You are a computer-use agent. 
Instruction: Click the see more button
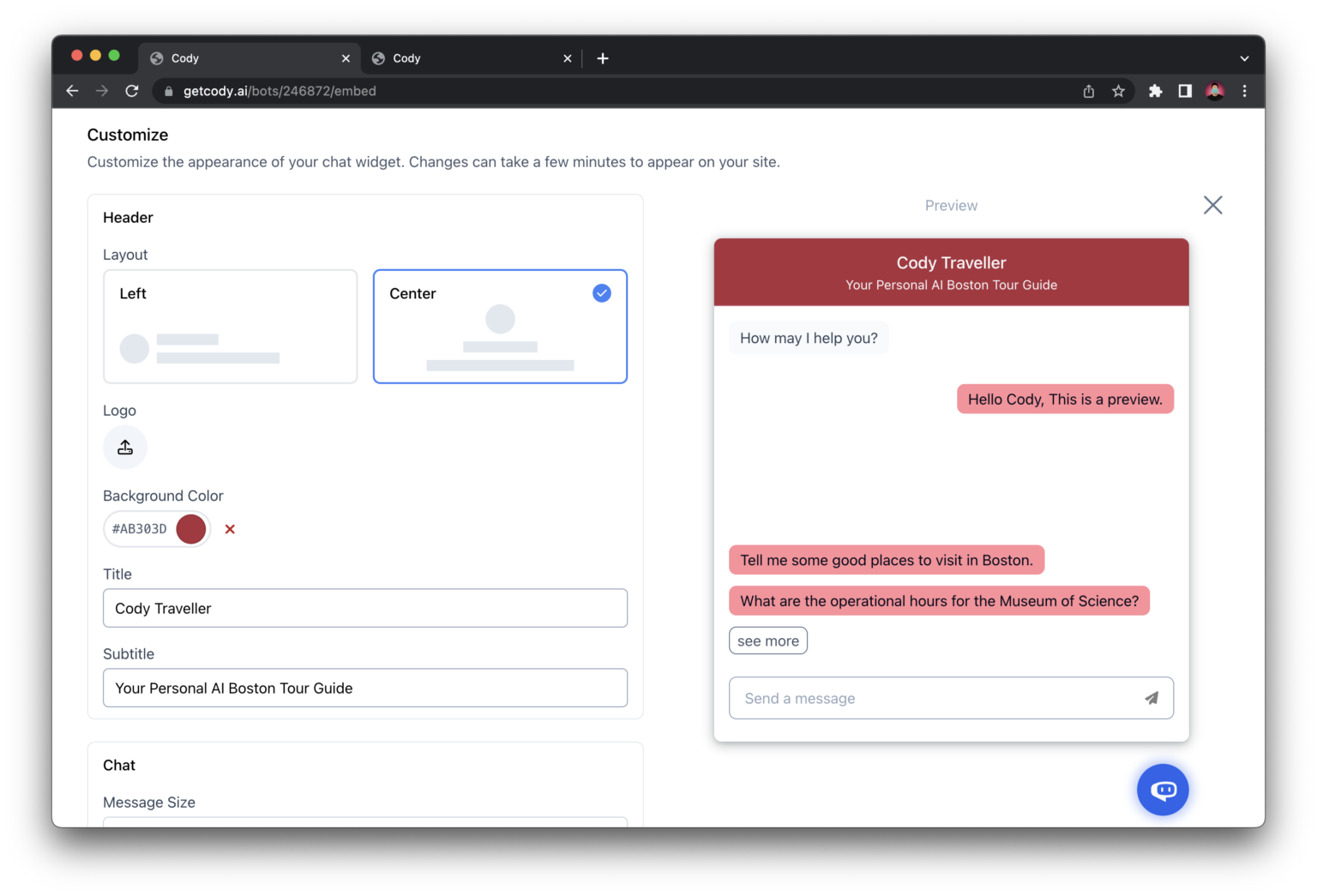tap(767, 640)
